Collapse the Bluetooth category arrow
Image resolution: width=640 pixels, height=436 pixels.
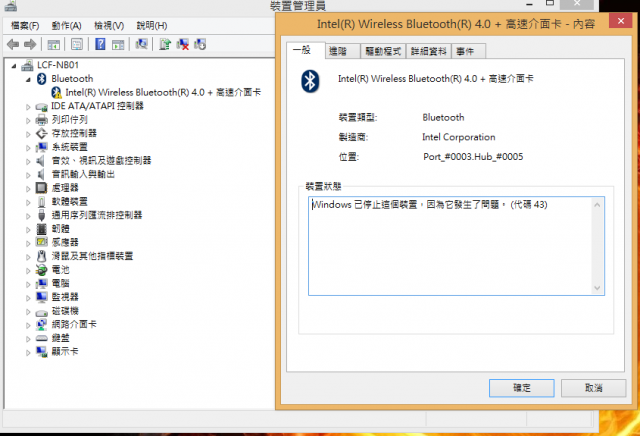pos(28,80)
